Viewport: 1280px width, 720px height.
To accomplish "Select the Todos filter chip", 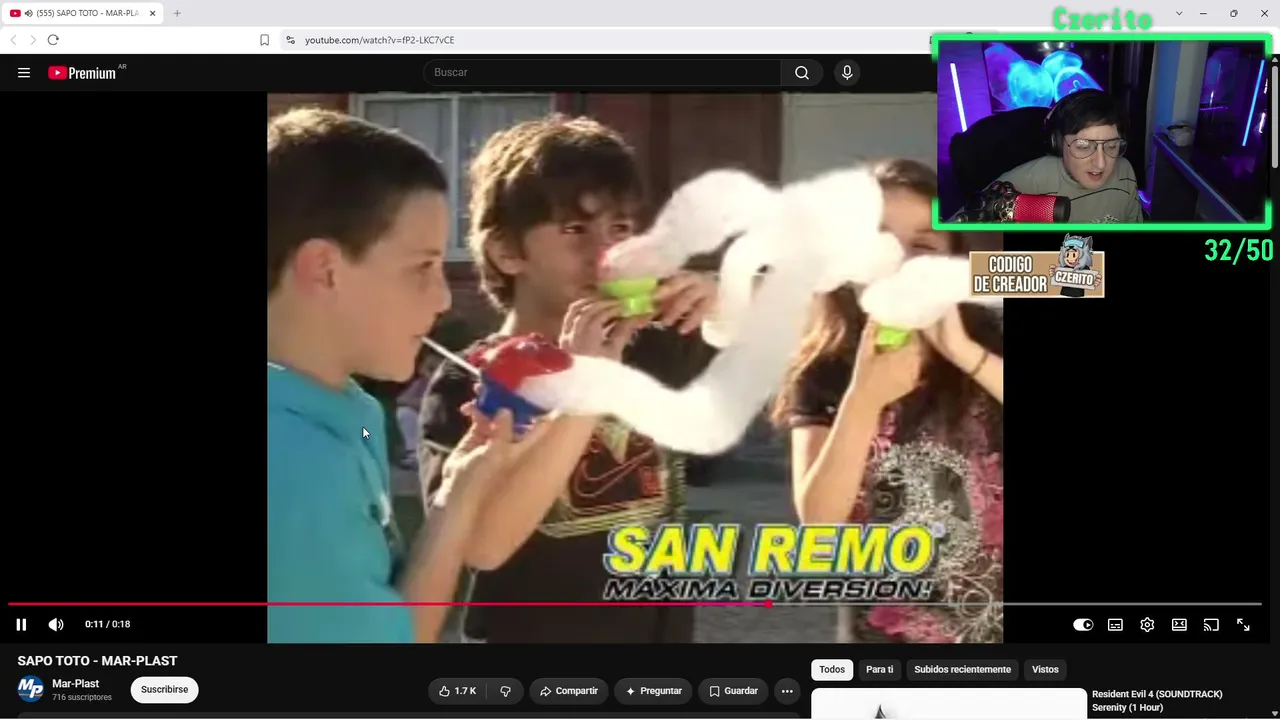I will coord(832,669).
